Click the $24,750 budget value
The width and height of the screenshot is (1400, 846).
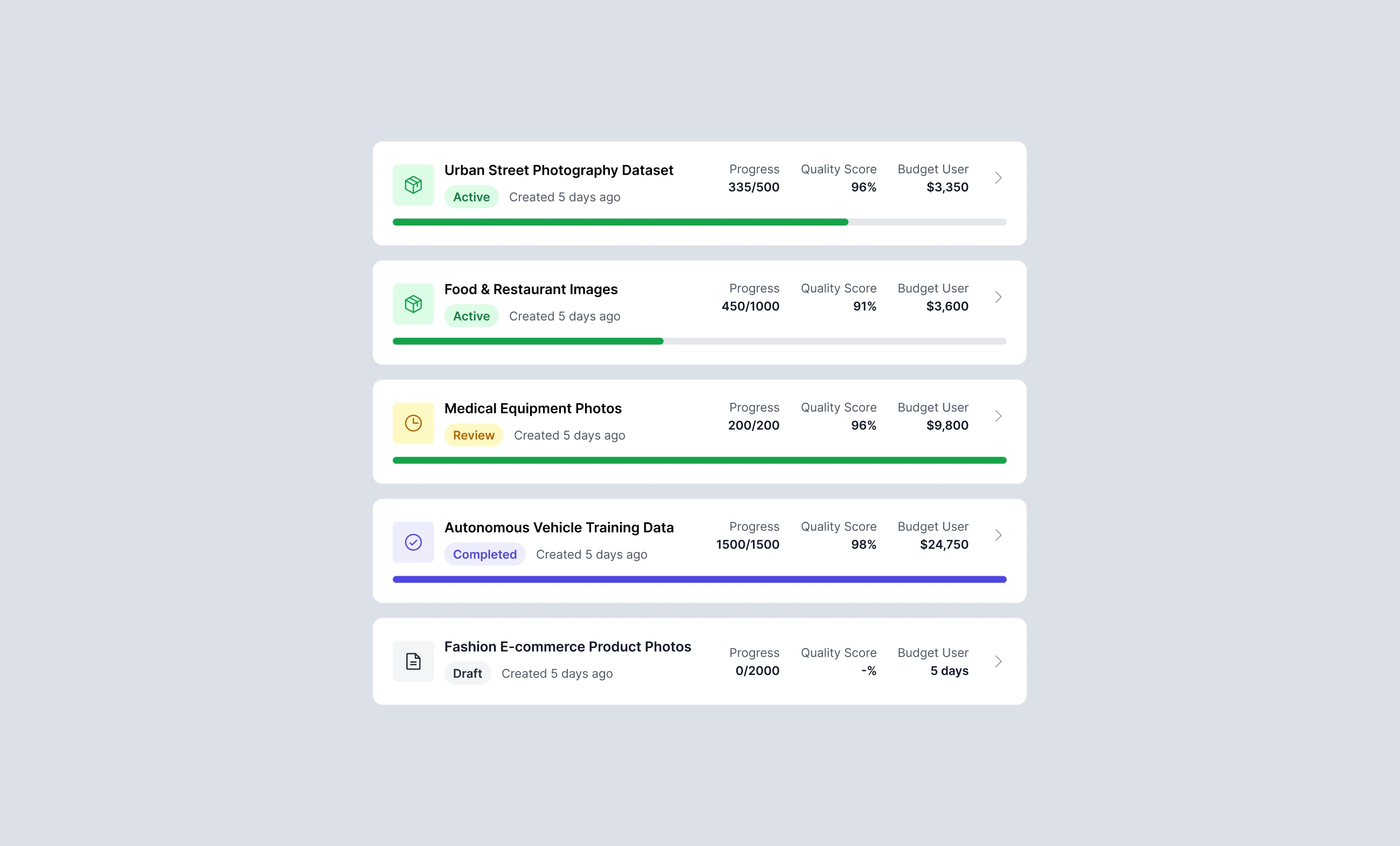click(x=944, y=544)
